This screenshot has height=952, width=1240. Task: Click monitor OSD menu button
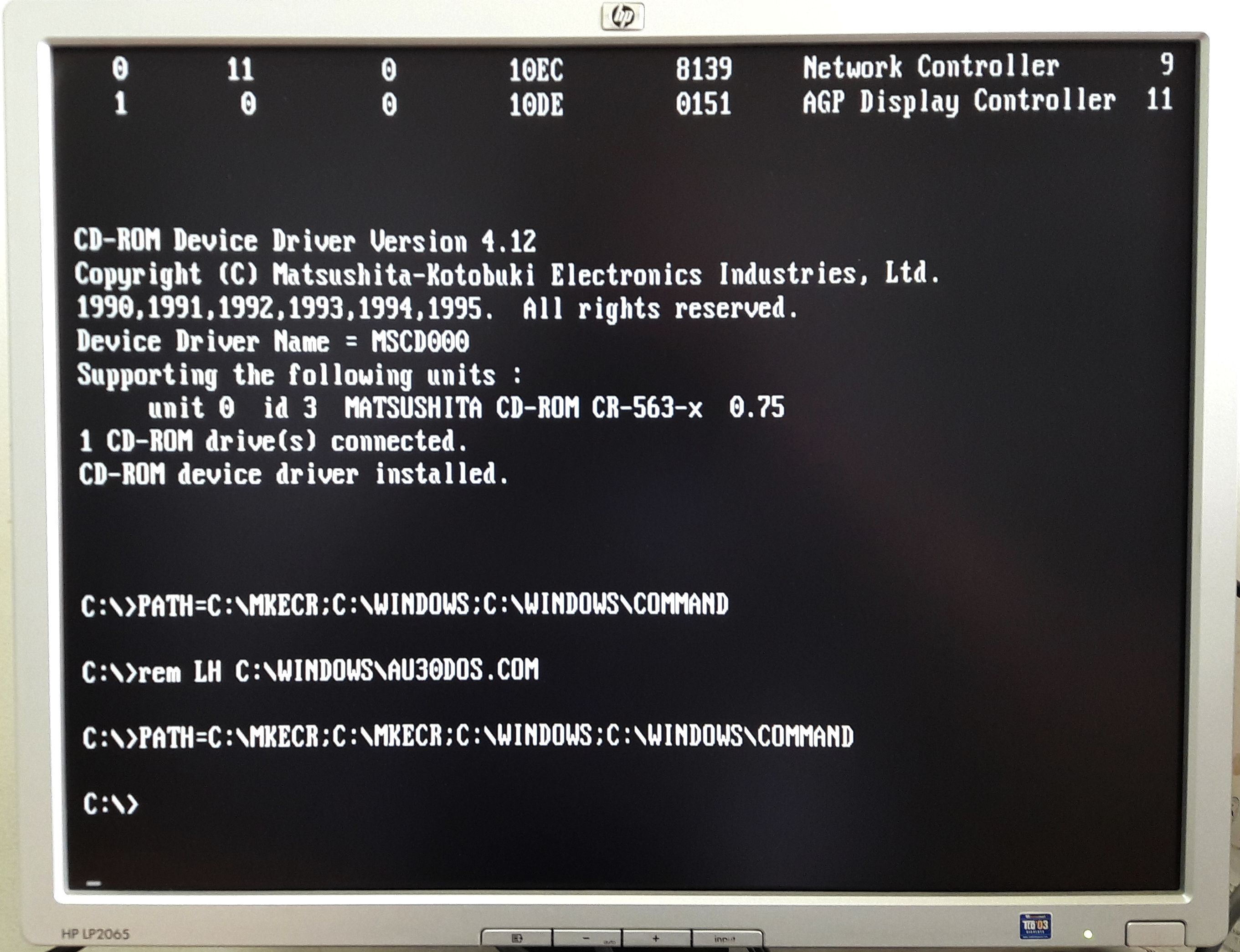[516, 938]
